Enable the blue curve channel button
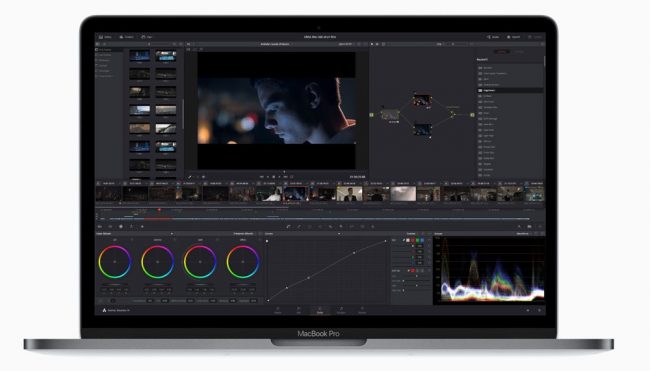This screenshot has height=371, width=650. point(422,240)
